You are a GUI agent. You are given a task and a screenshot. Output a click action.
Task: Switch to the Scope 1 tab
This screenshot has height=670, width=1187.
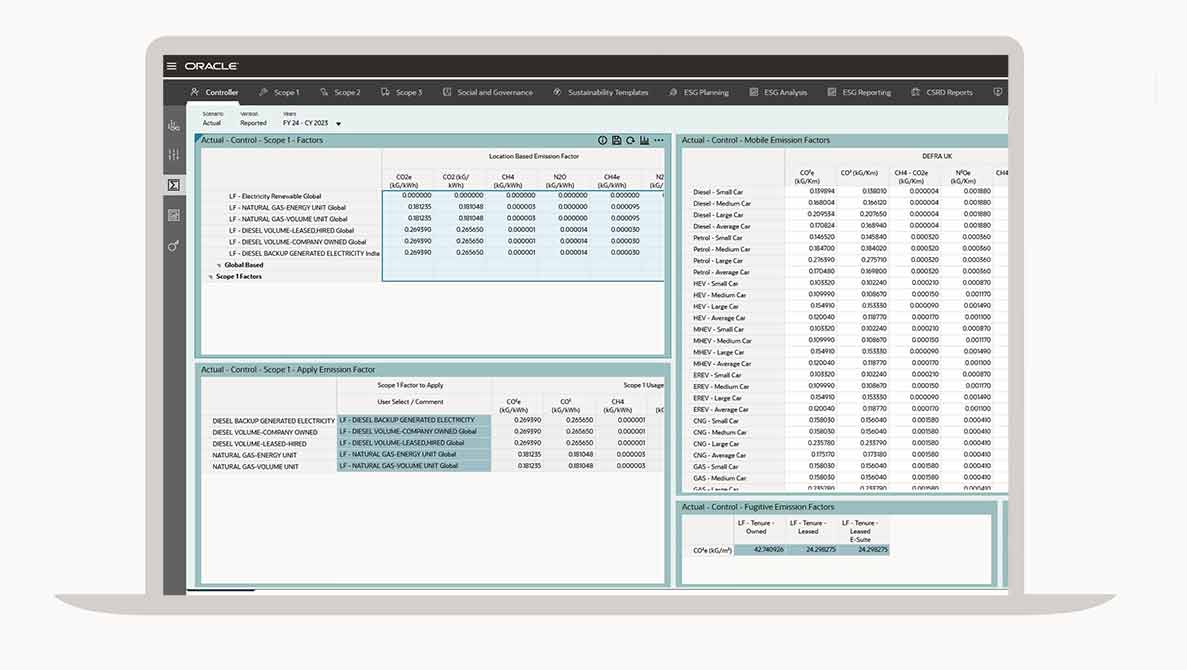tap(279, 92)
